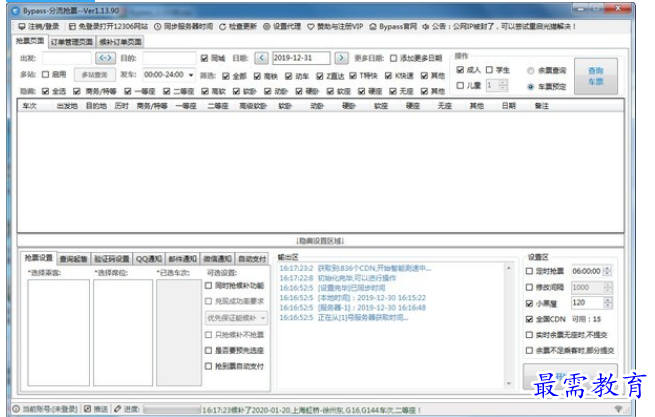Toggle Z直达 filter checkbox
This screenshot has height=417, width=655.
click(320, 76)
